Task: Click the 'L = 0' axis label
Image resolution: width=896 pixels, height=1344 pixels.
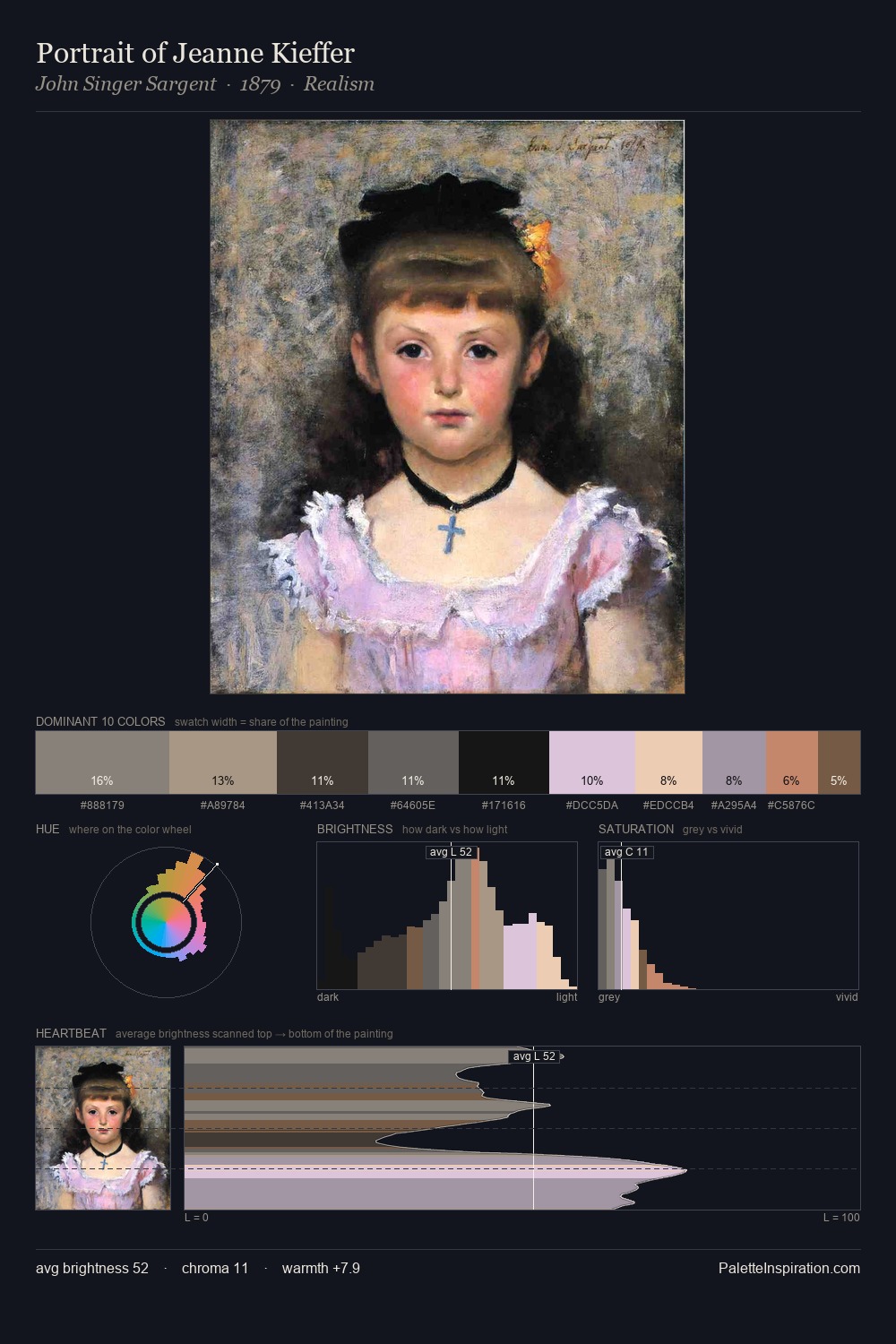Action: [196, 1218]
